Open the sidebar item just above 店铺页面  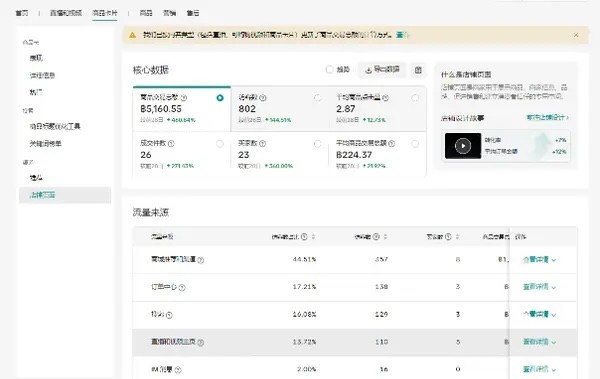point(36,178)
